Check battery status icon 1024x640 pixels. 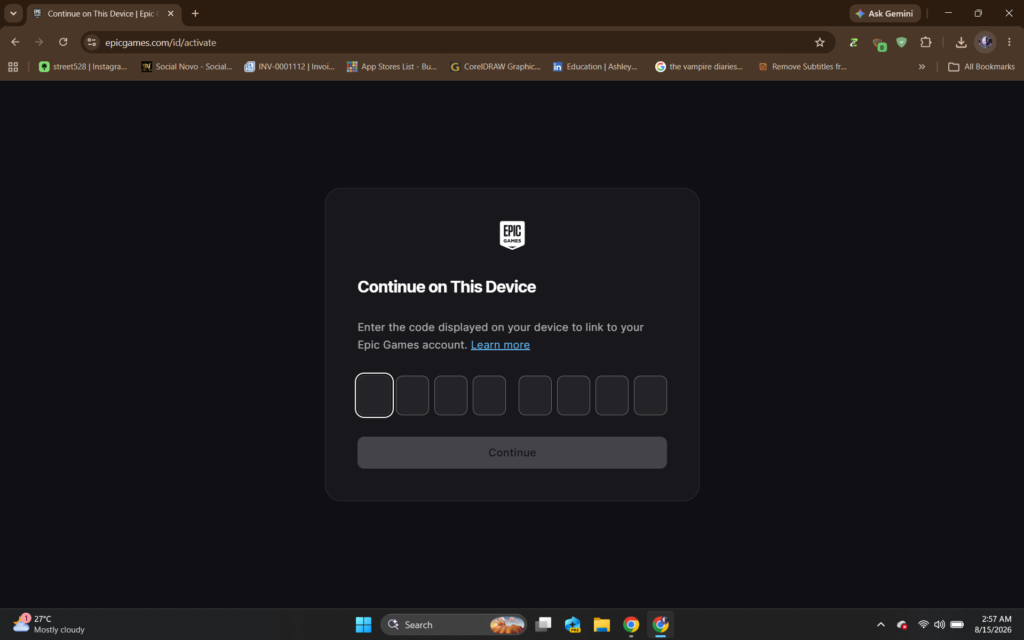(957, 624)
